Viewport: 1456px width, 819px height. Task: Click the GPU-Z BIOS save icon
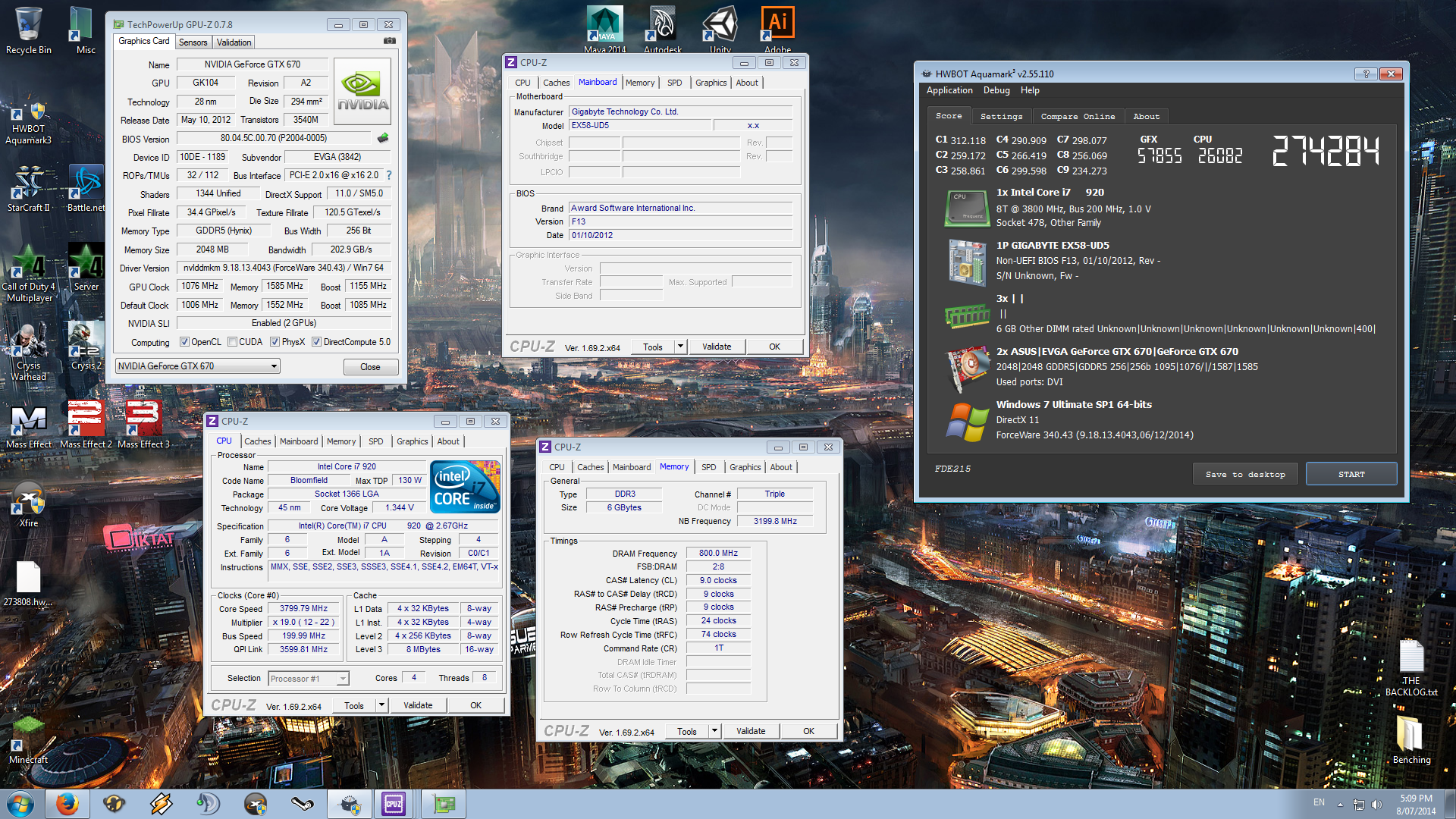pyautogui.click(x=383, y=138)
